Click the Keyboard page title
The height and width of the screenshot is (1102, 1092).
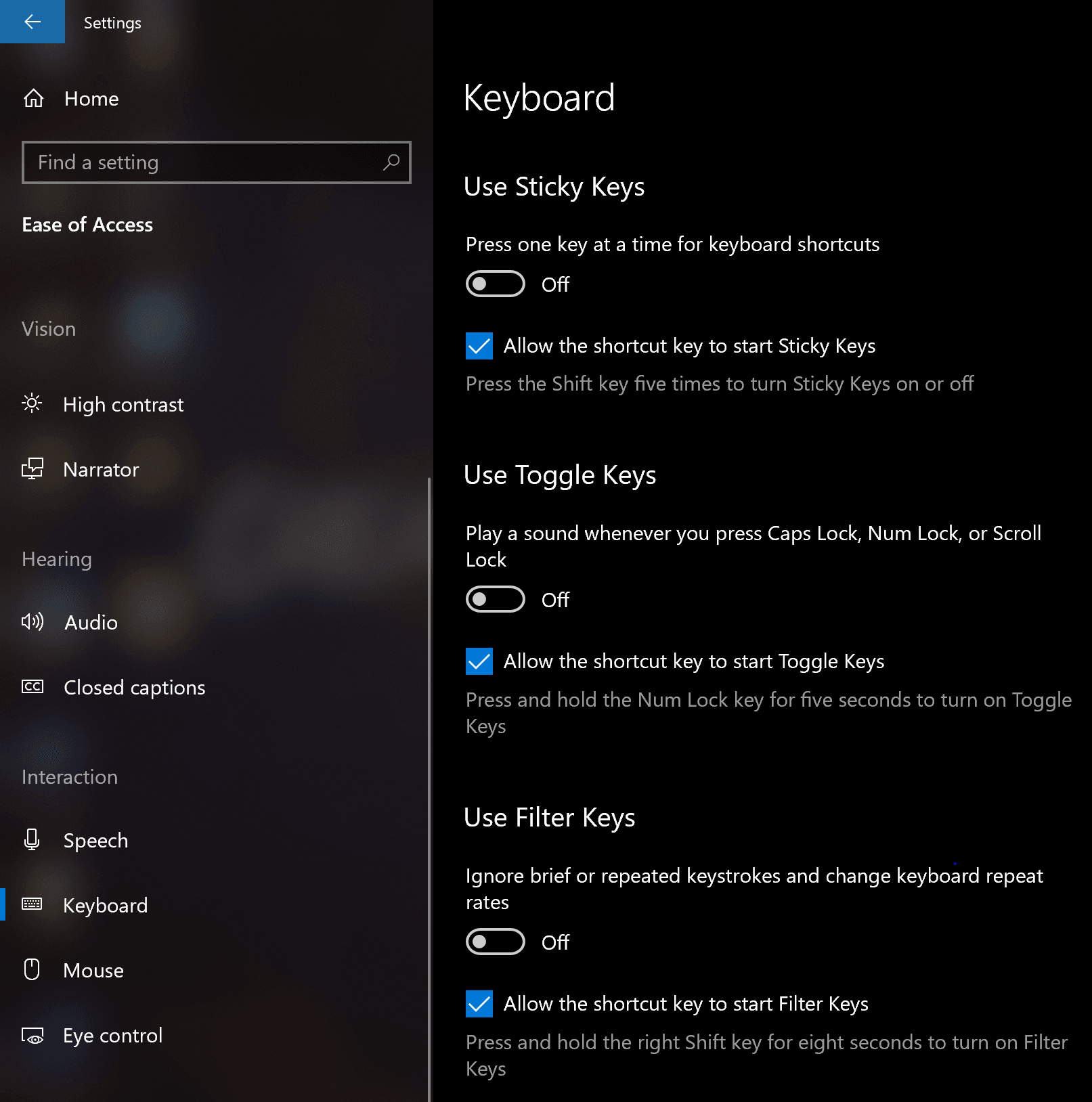[x=539, y=98]
